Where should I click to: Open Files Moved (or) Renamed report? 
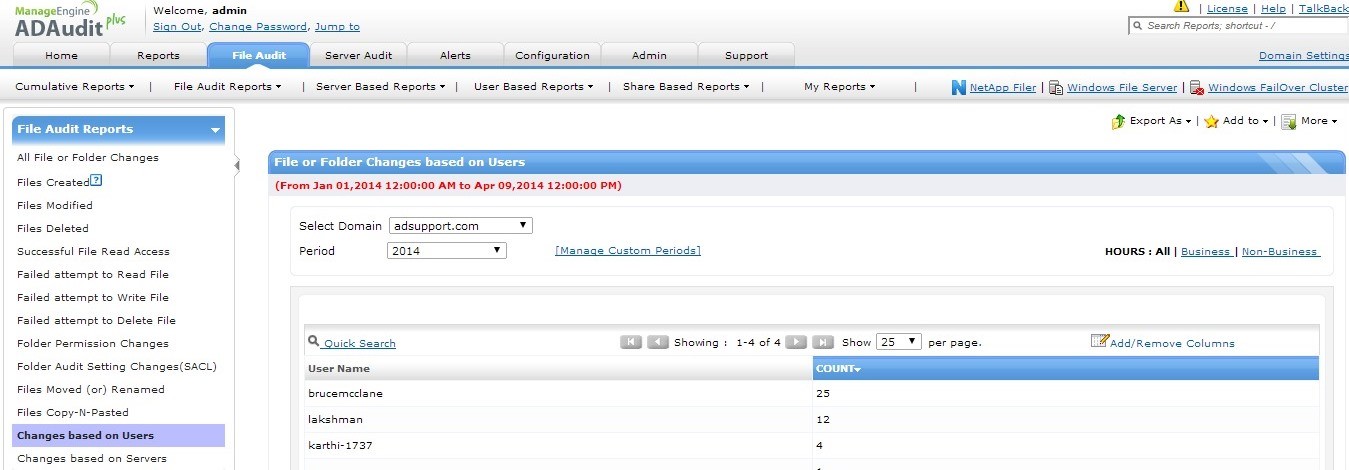click(x=91, y=389)
